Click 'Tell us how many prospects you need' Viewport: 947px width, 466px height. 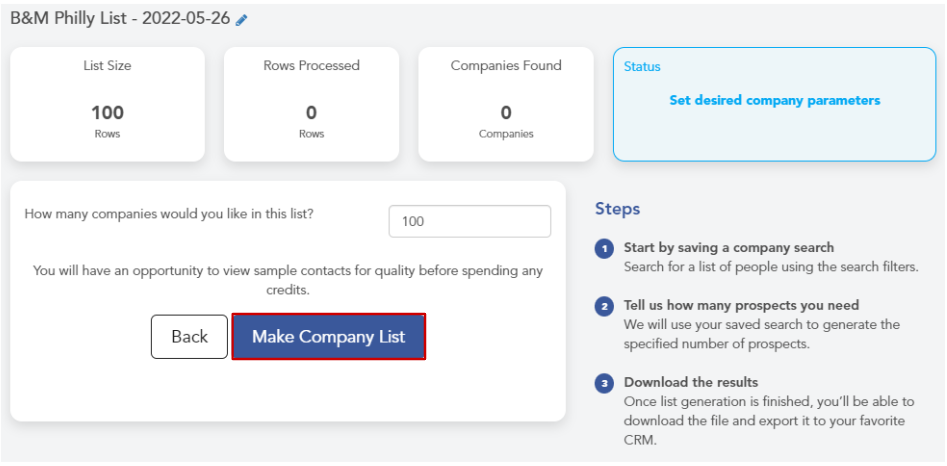tap(741, 305)
